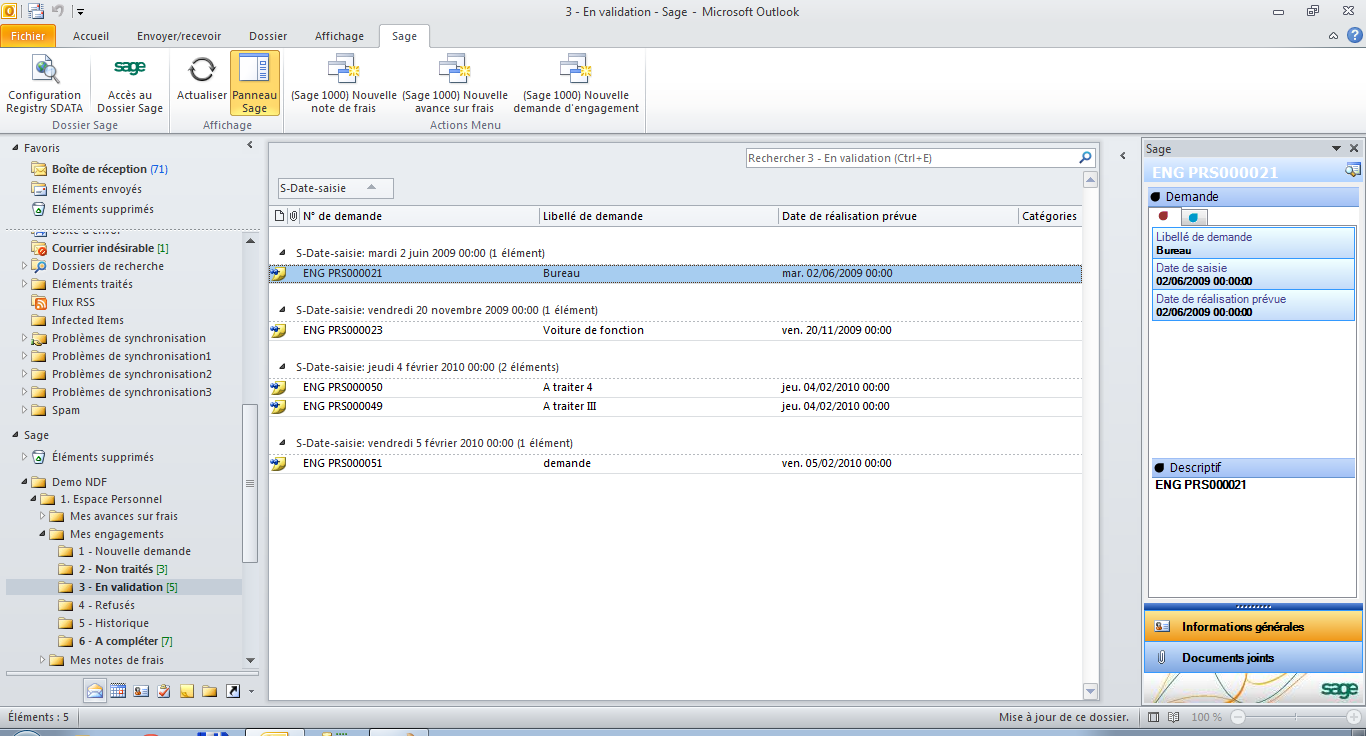Click the undo icon in title bar
1366x736 pixels.
point(58,12)
